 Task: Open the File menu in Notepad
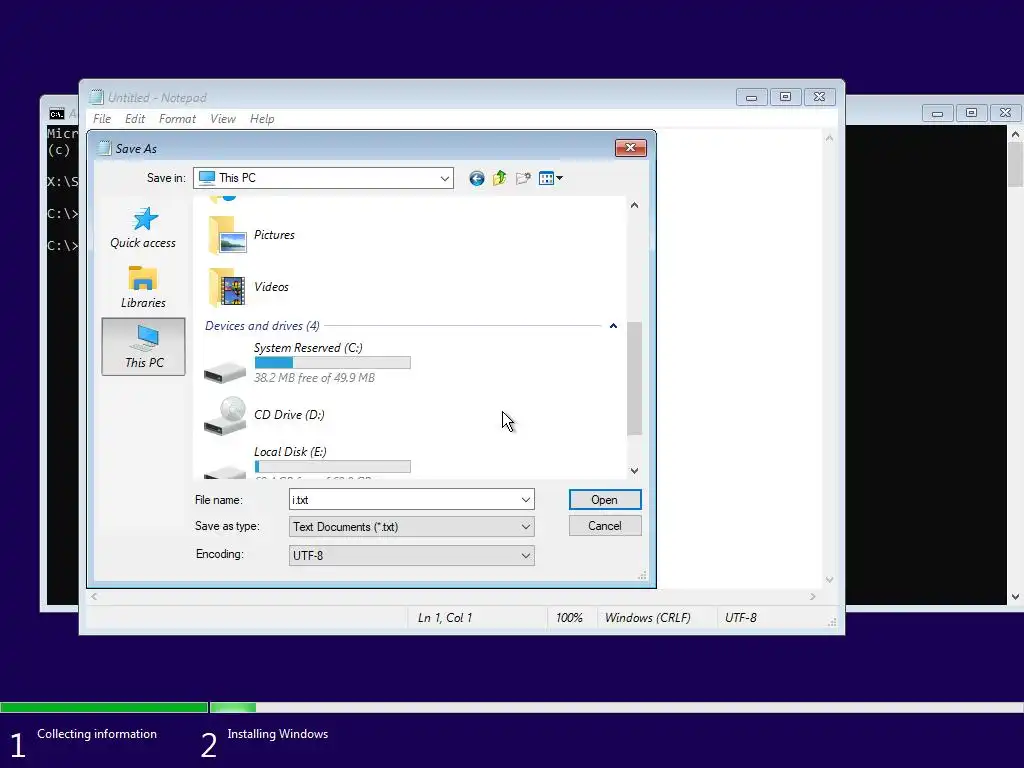point(102,119)
